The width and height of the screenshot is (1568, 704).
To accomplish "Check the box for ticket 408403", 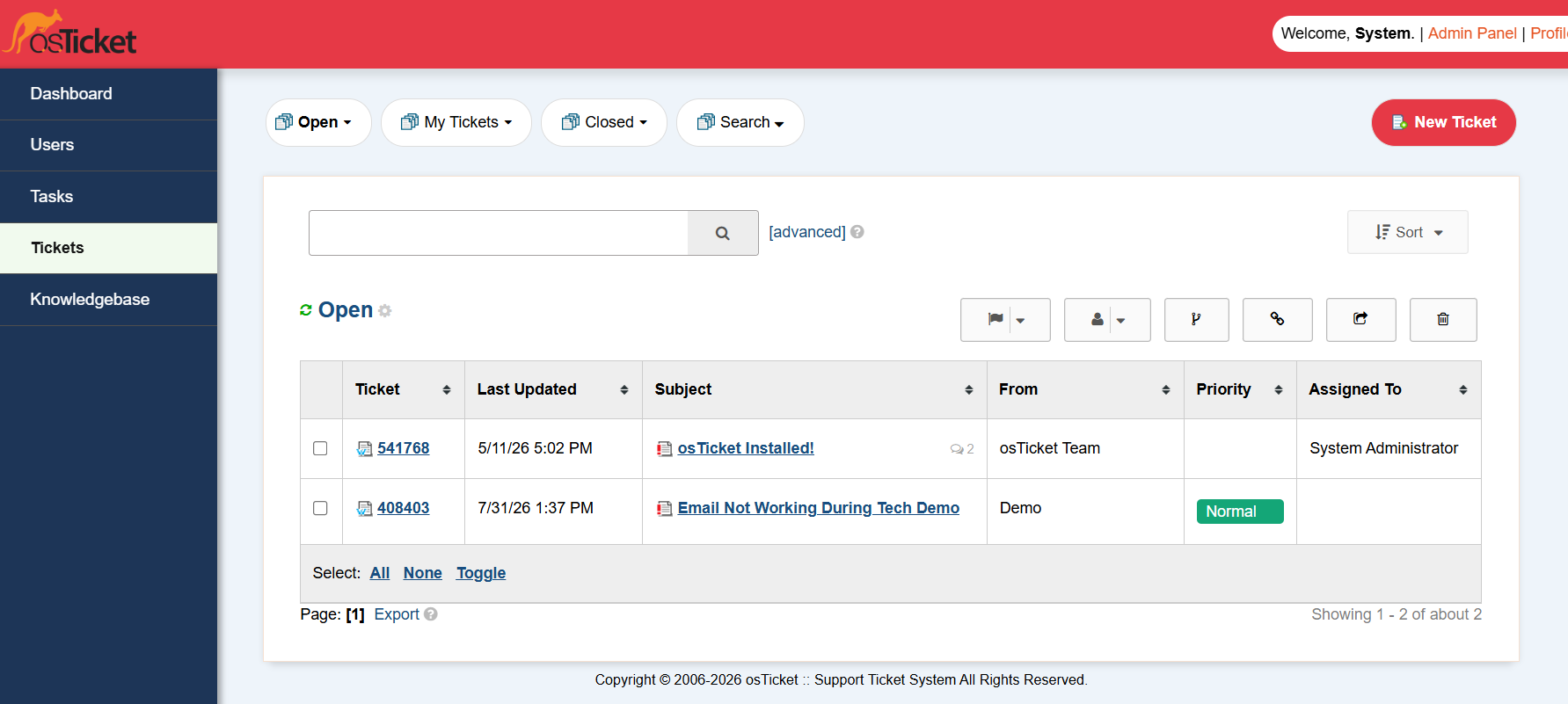I will (320, 508).
